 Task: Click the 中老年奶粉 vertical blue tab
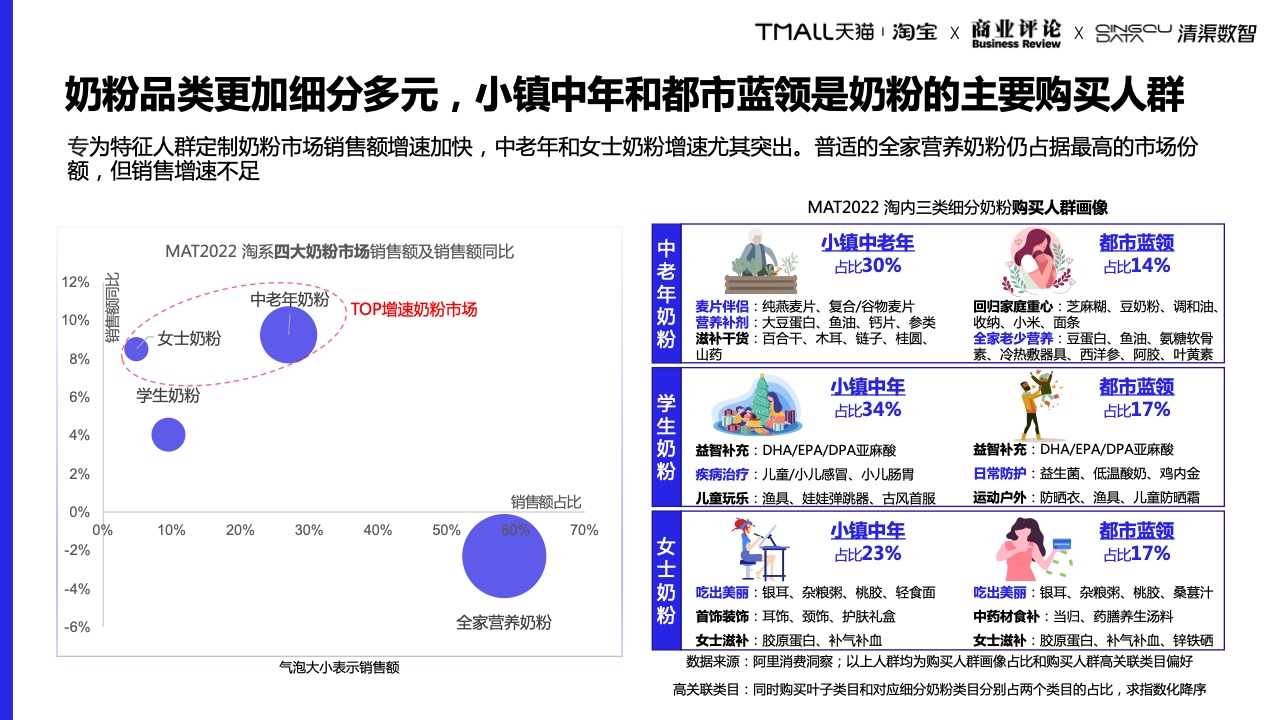[666, 293]
